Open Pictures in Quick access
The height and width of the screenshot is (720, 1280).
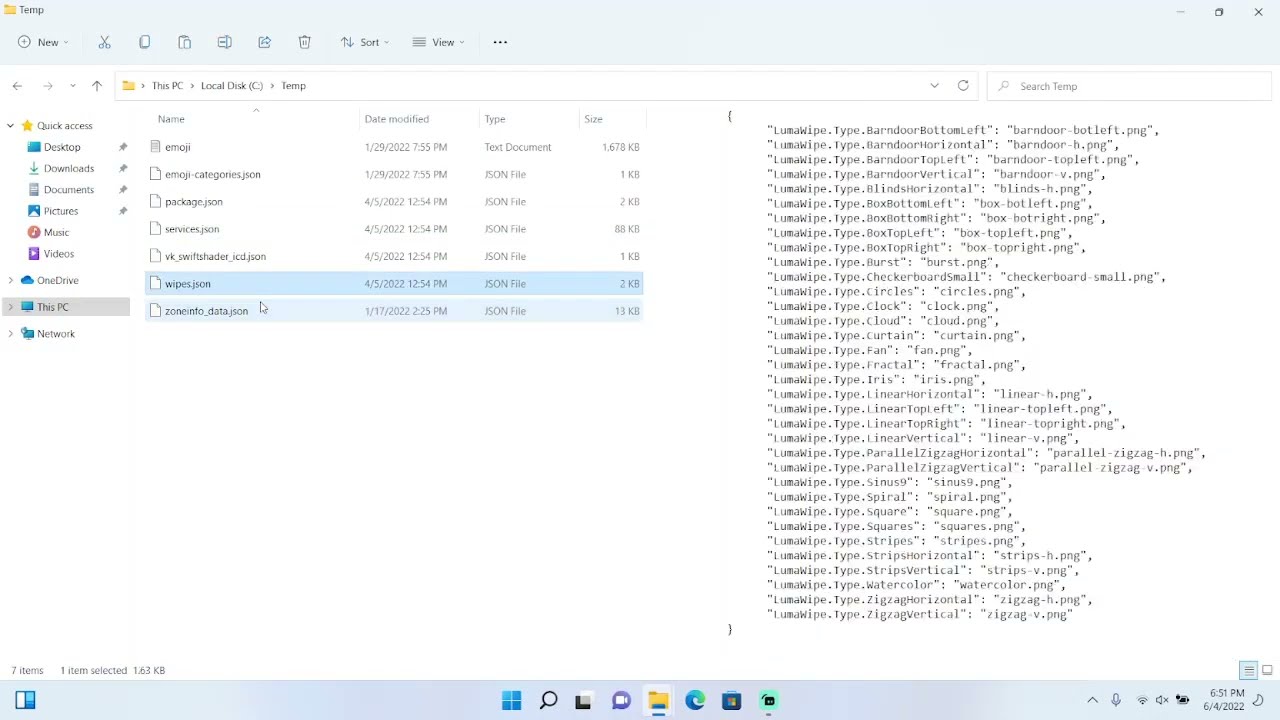coord(61,211)
